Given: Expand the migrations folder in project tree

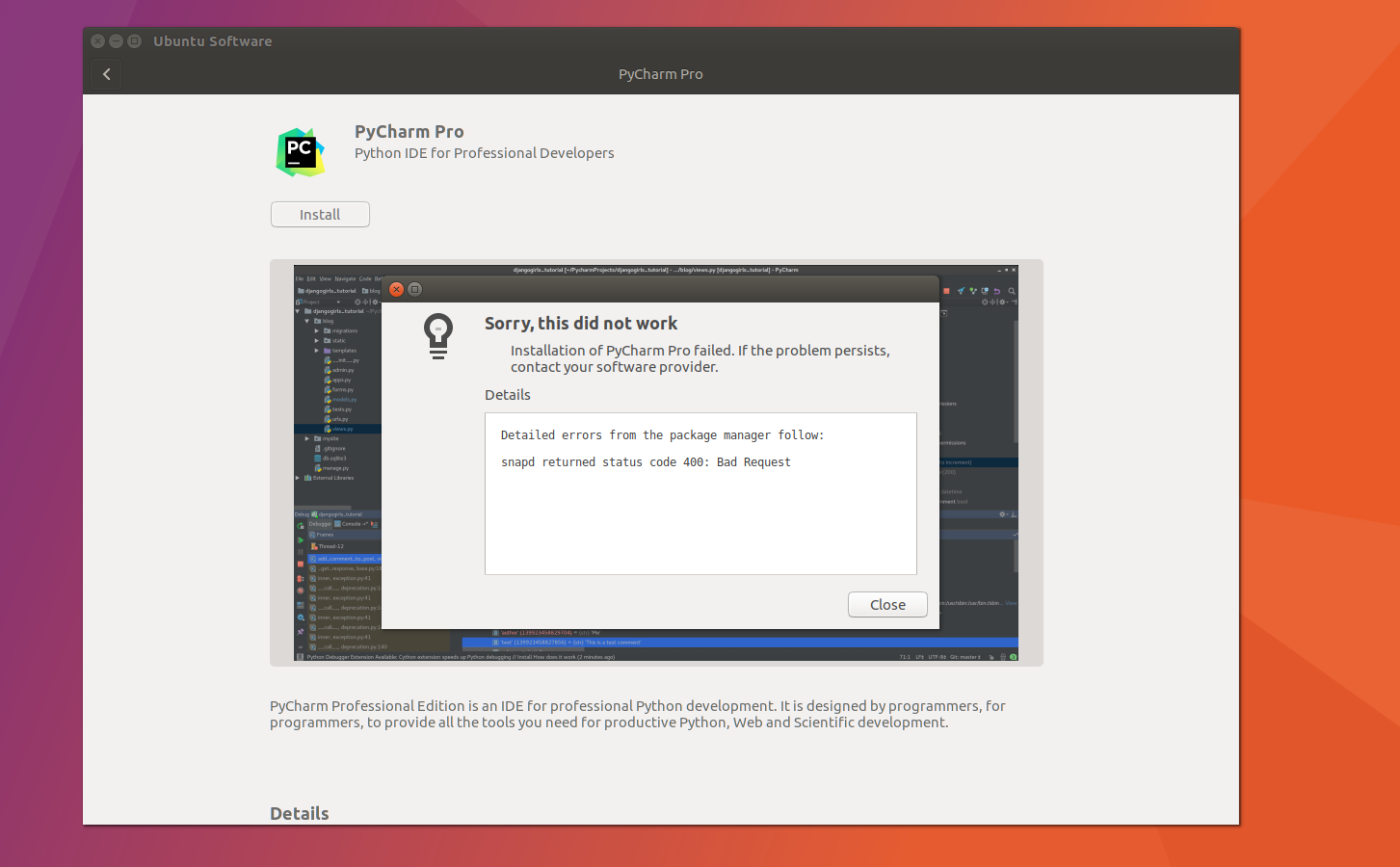Looking at the screenshot, I should 316,330.
